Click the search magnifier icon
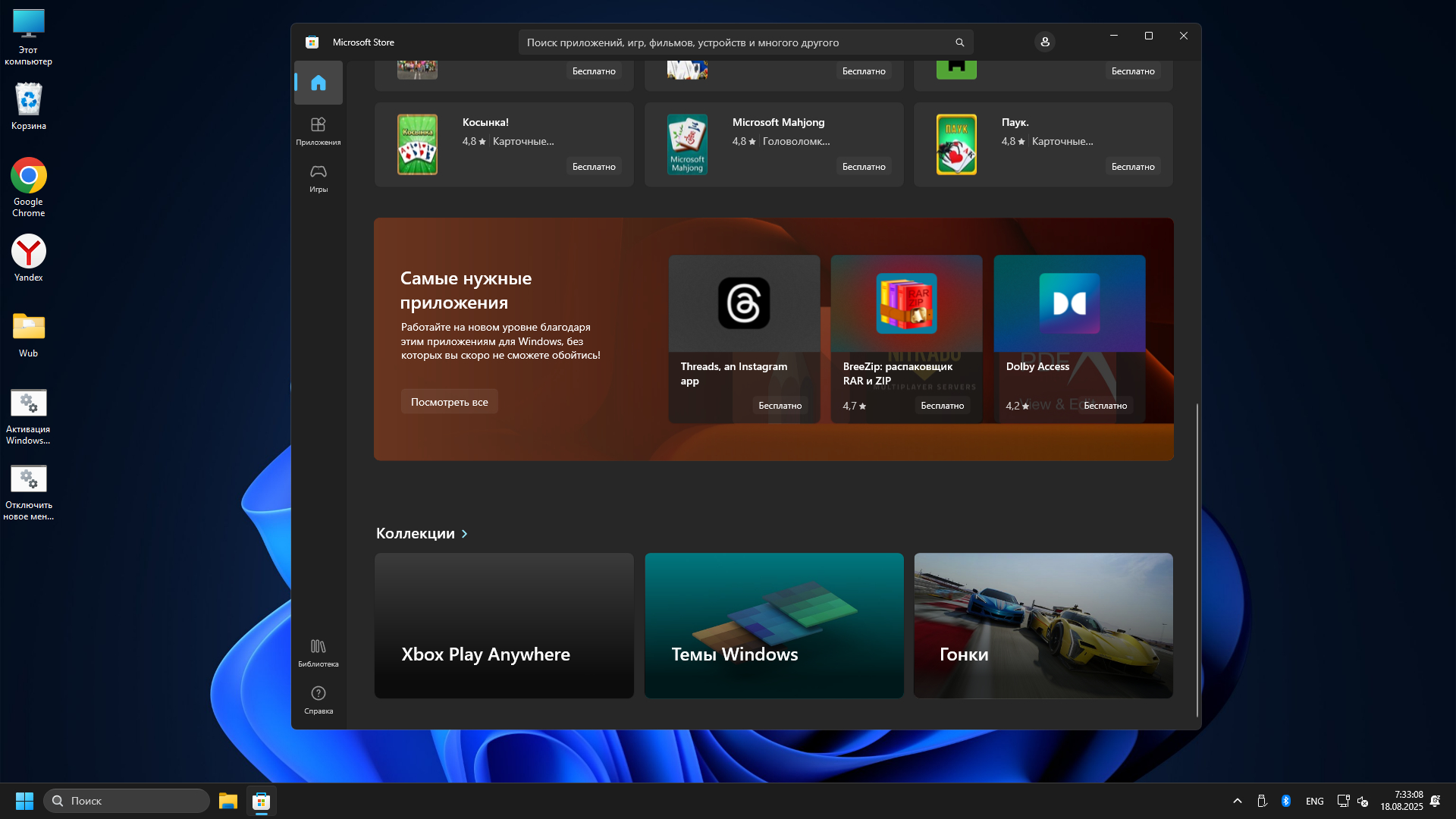Viewport: 1456px width, 819px height. pos(959,42)
